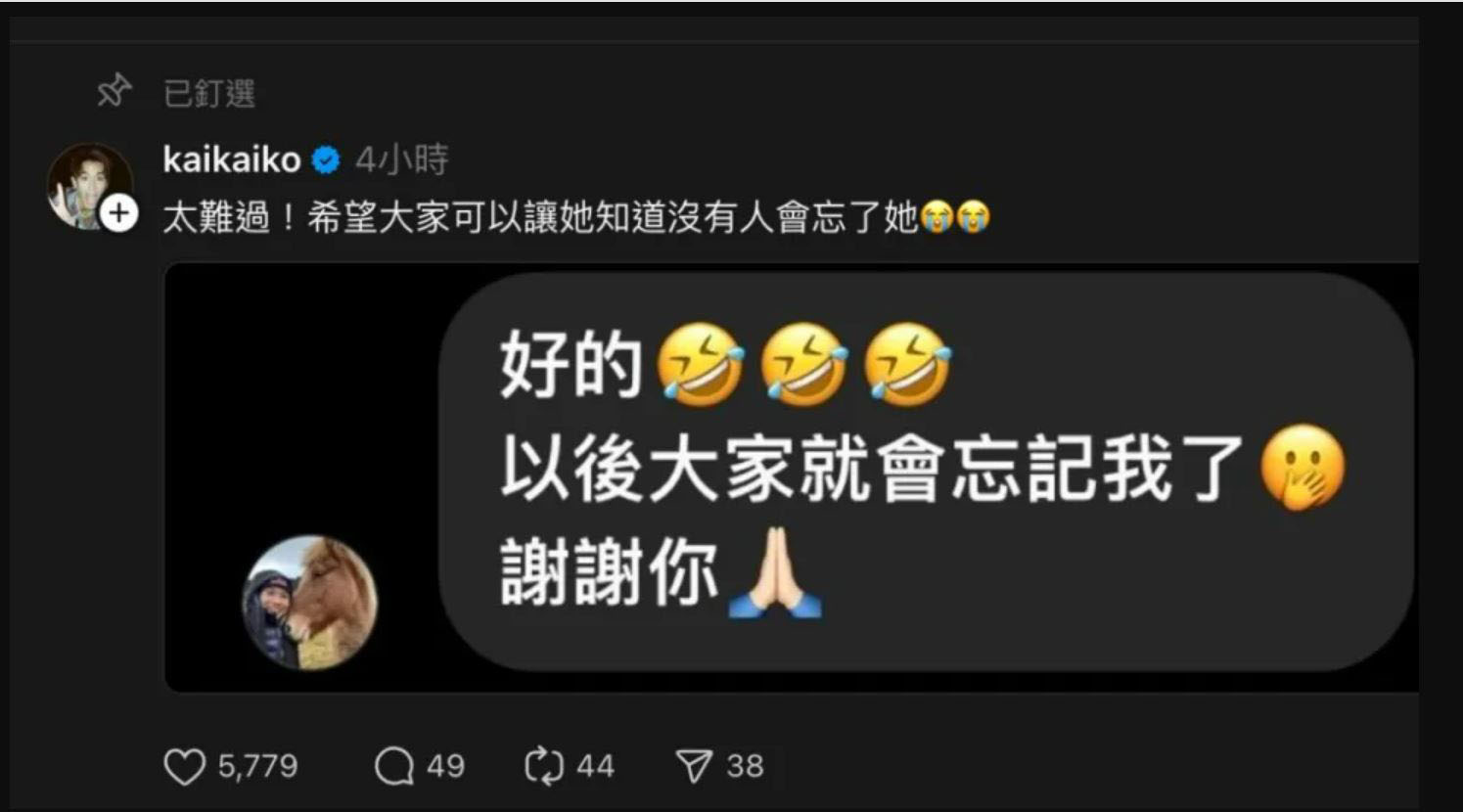Click the pin icon beside 已釘選
The image size is (1463, 812).
[x=114, y=91]
